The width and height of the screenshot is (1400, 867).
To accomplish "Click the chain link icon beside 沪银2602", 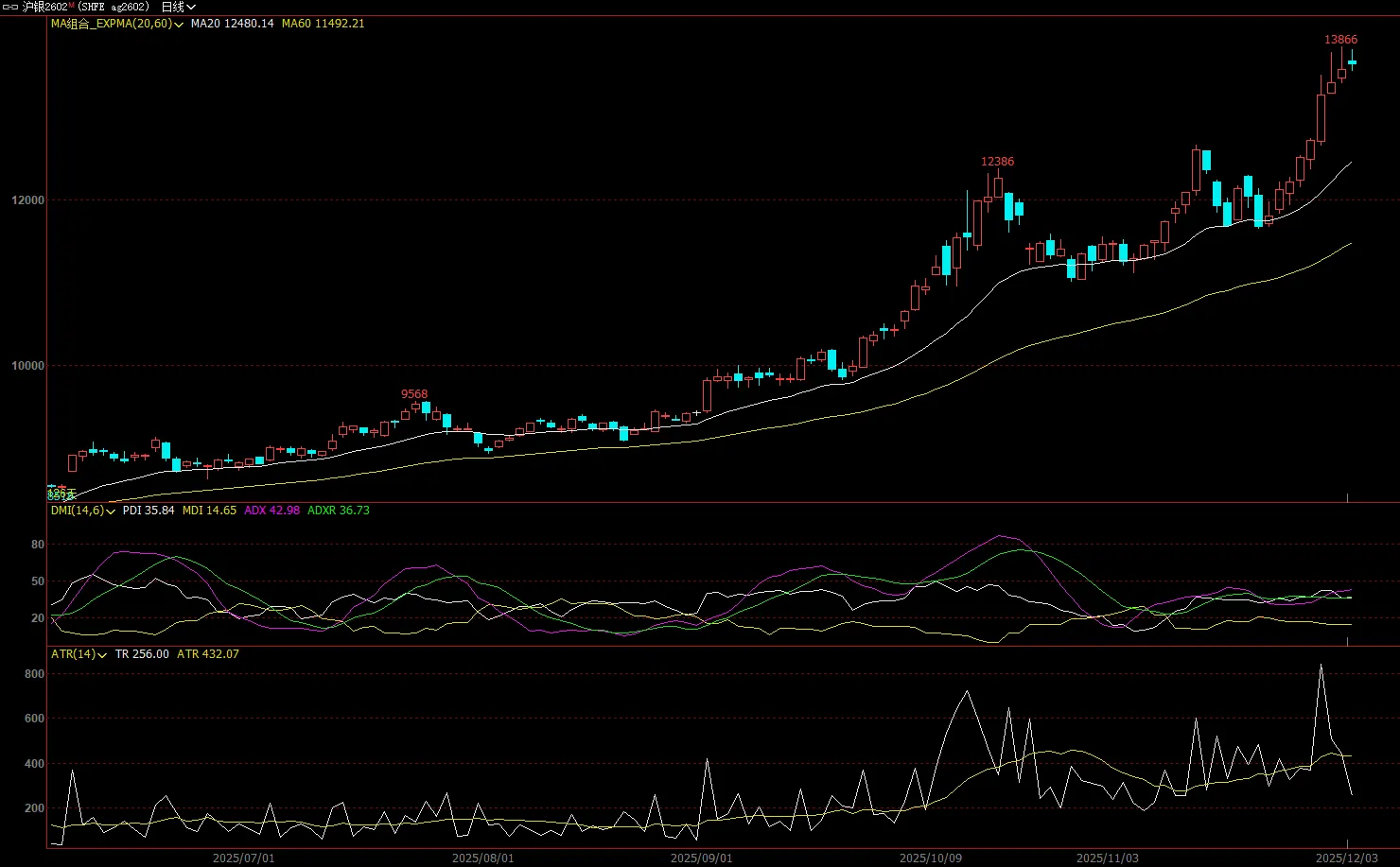I will pyautogui.click(x=10, y=8).
